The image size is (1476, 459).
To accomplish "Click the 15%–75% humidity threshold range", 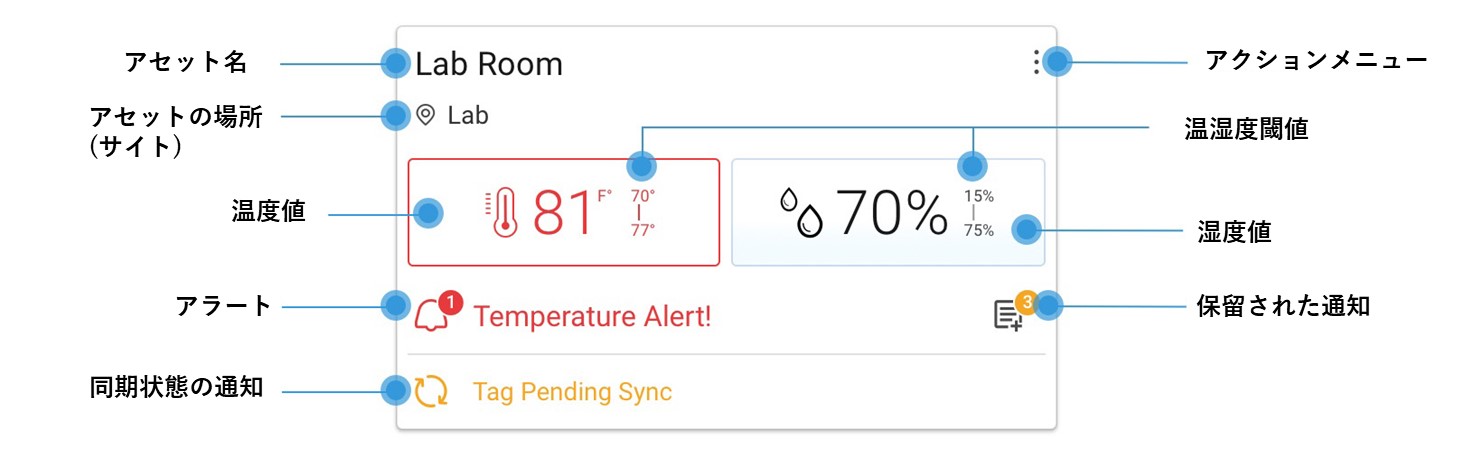I will coord(979,213).
